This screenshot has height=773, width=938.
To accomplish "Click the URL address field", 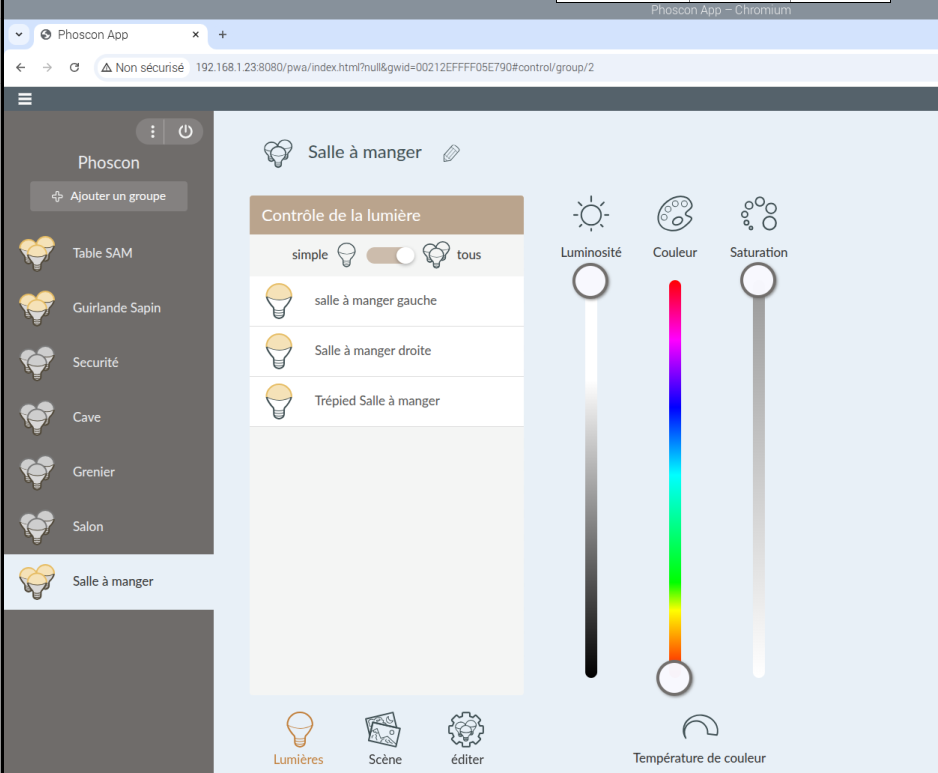I will click(x=395, y=68).
